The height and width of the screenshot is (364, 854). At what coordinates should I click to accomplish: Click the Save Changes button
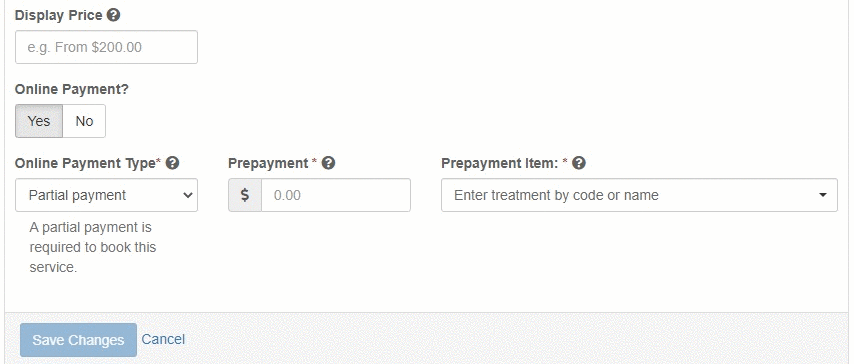pyautogui.click(x=78, y=340)
